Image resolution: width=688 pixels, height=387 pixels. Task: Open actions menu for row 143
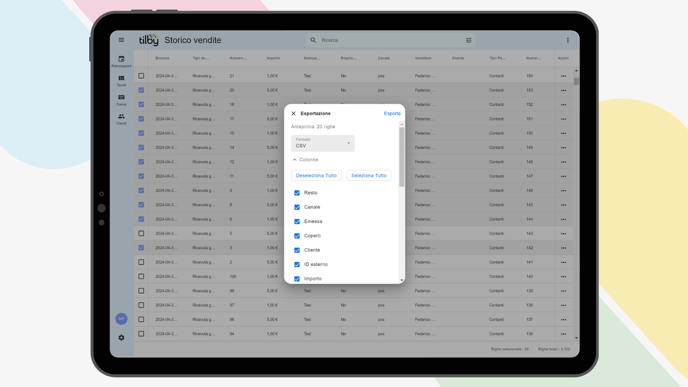click(563, 233)
